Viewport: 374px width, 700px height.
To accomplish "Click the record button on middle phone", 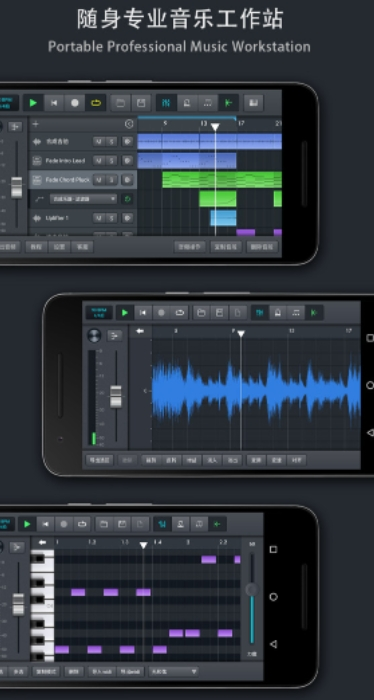I will coord(161,312).
